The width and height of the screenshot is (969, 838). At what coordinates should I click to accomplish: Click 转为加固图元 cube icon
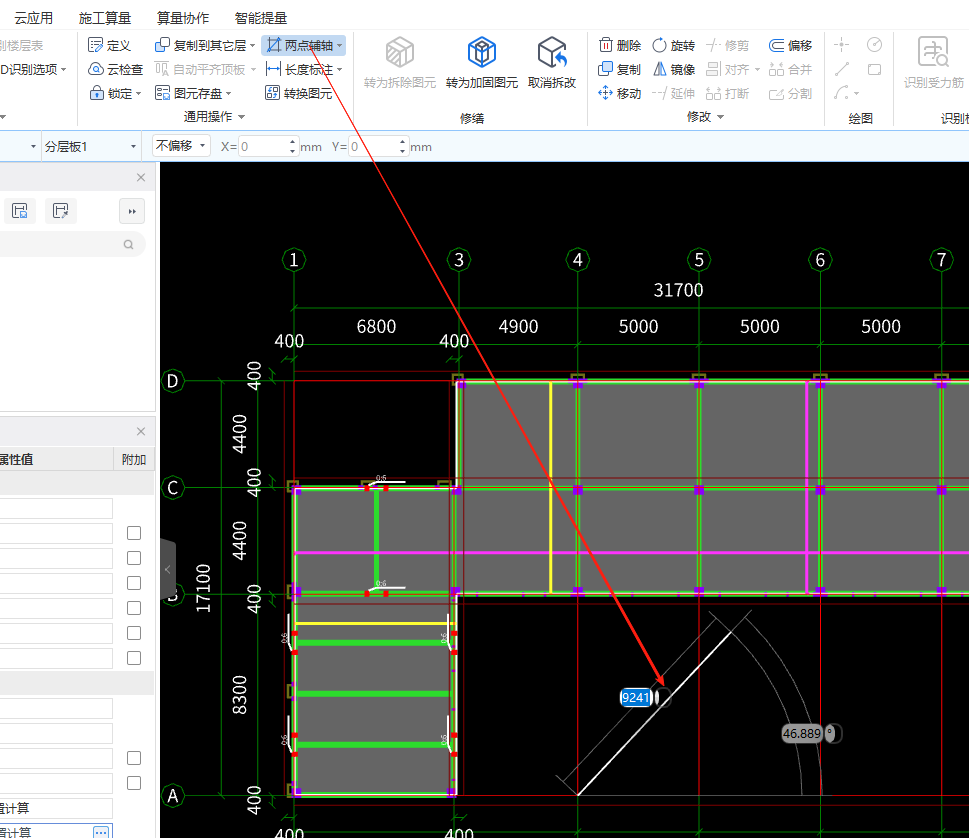click(x=481, y=52)
